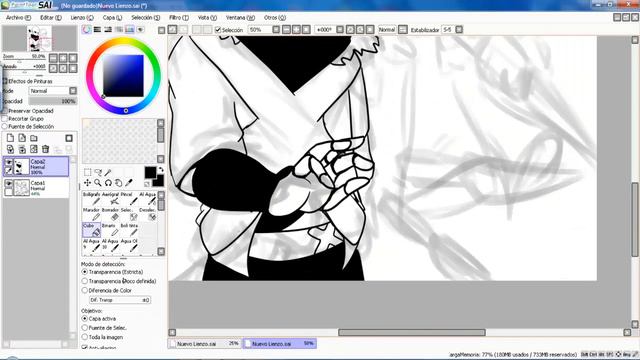
Task: Choose the Aerógrafo airbrush tool
Action: 110,199
